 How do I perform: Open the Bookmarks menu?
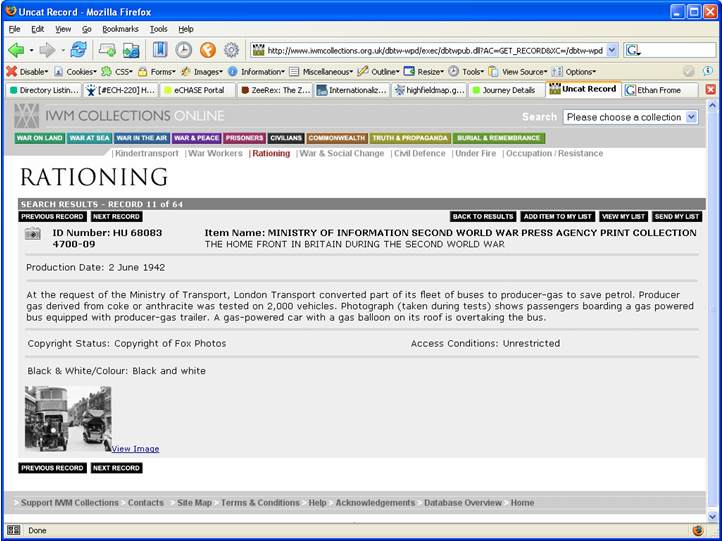pyautogui.click(x=120, y=29)
